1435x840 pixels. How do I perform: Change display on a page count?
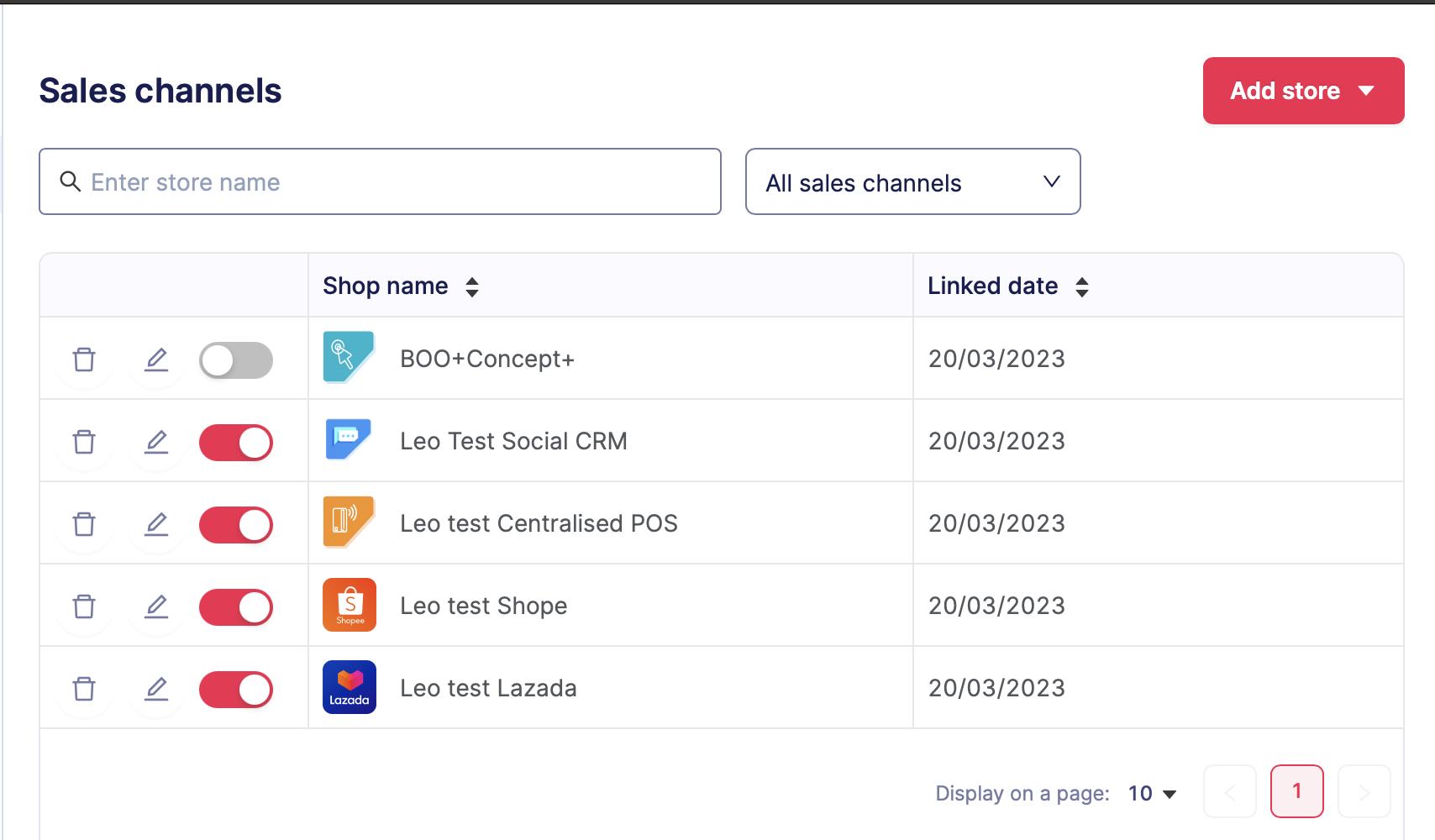click(x=1152, y=794)
